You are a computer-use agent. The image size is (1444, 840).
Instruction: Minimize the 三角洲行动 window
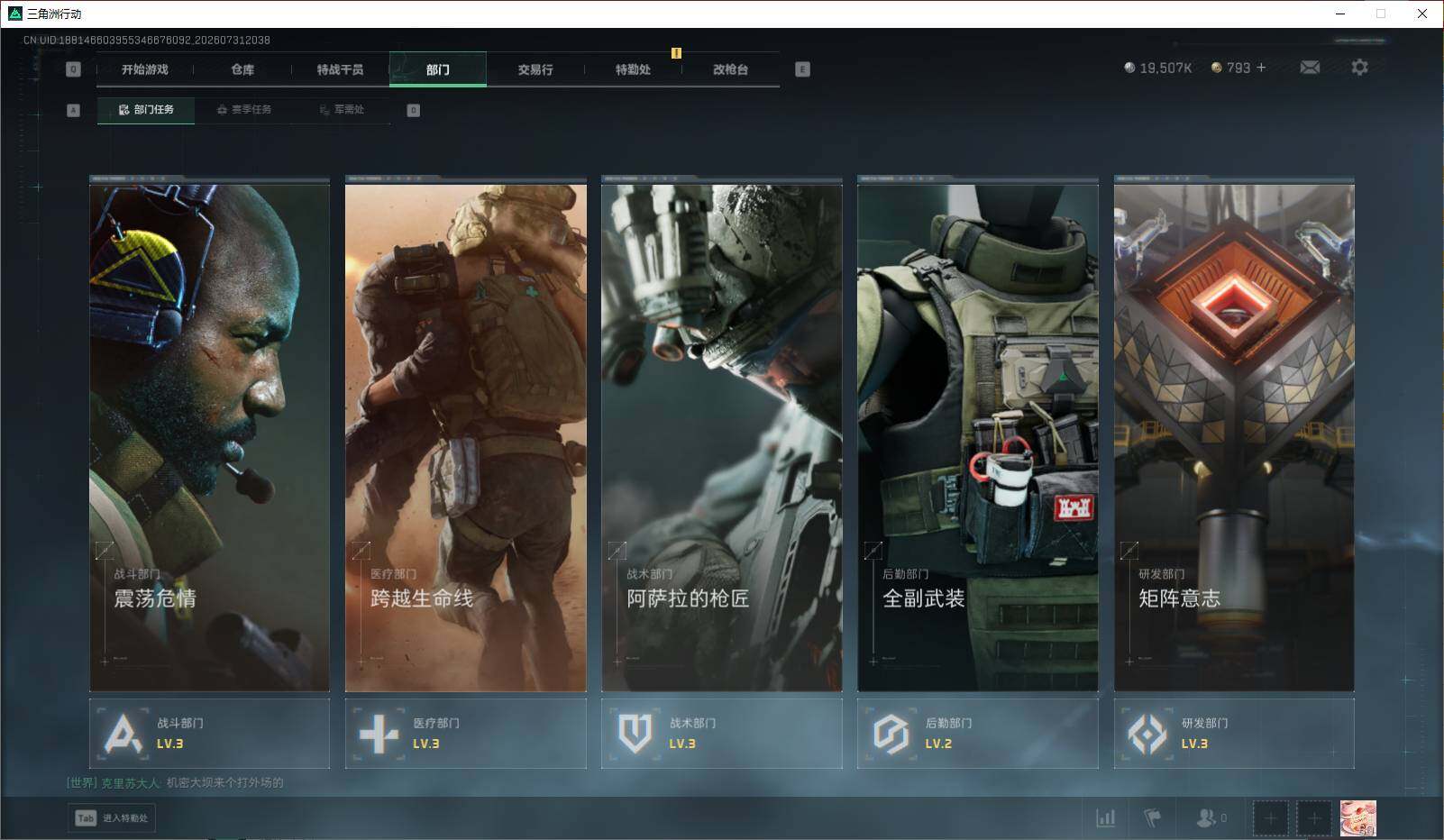click(x=1339, y=14)
